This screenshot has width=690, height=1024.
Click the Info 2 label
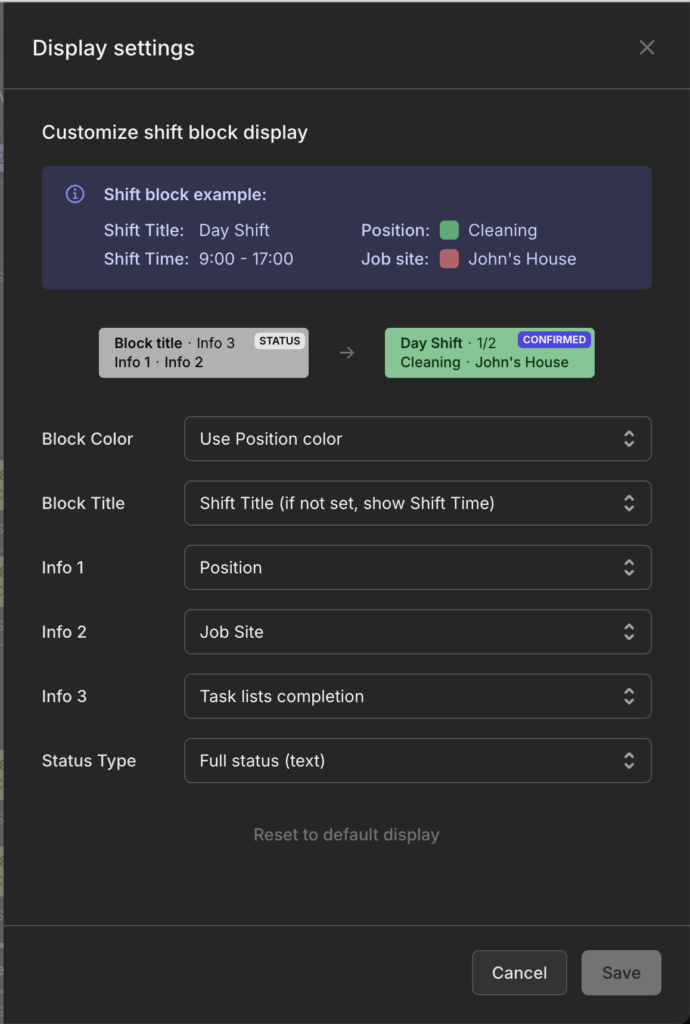[x=64, y=632]
